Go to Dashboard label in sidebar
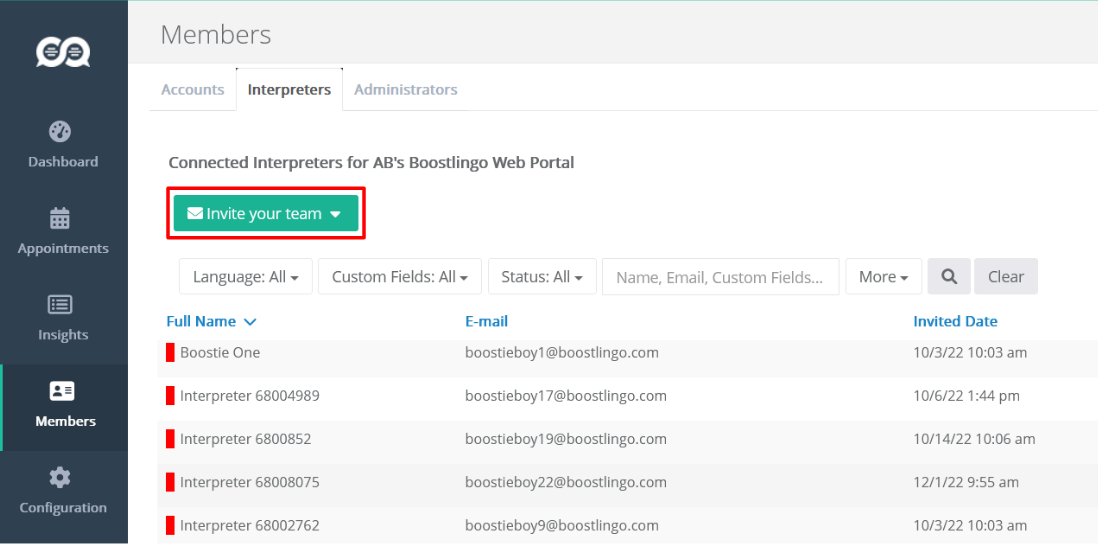 [63, 162]
